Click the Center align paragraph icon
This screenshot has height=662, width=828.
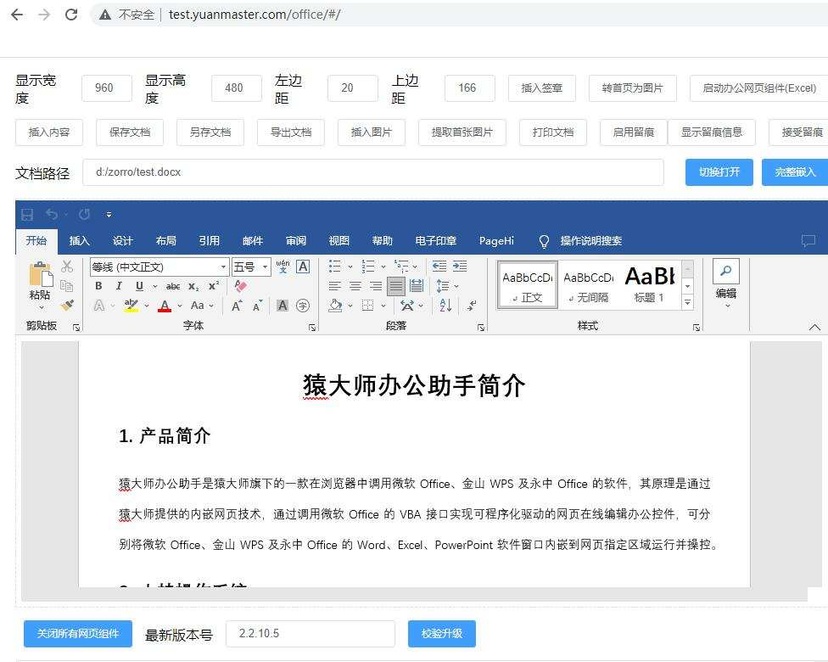[x=355, y=286]
